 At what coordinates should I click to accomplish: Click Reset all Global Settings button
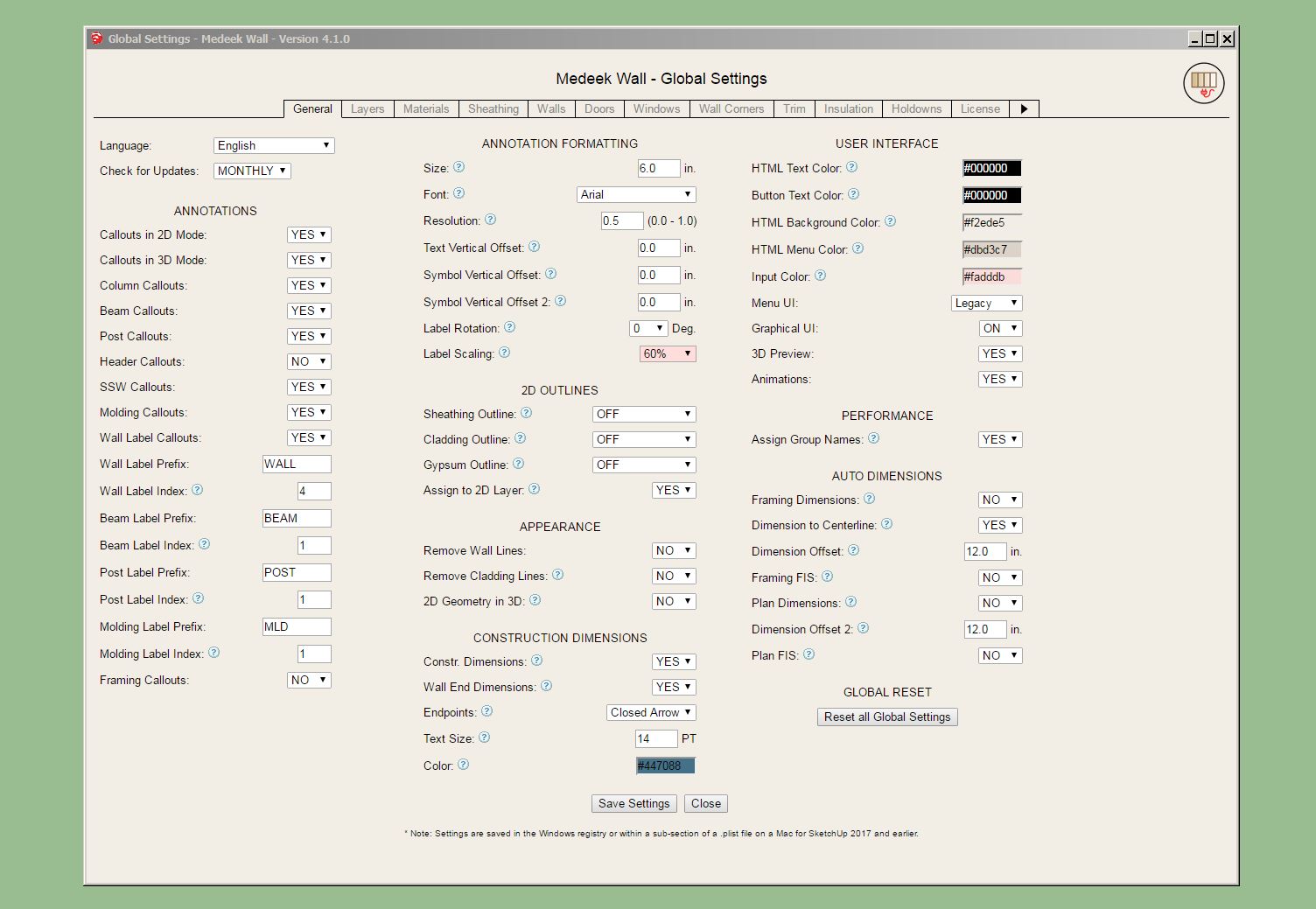(887, 717)
